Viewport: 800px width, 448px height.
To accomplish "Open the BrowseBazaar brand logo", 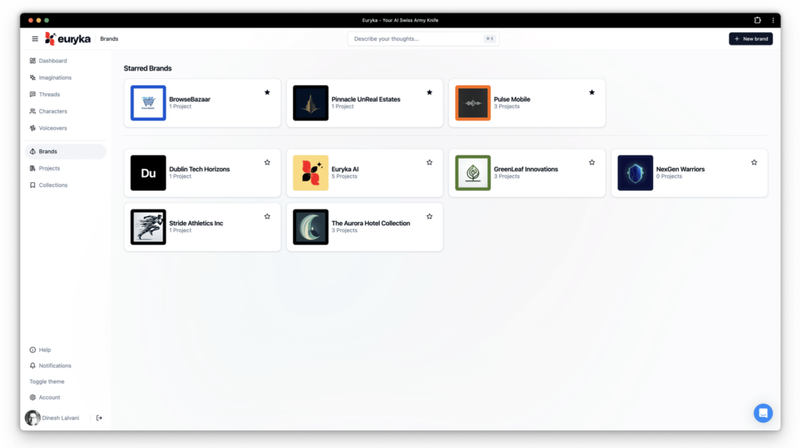I will point(148,103).
